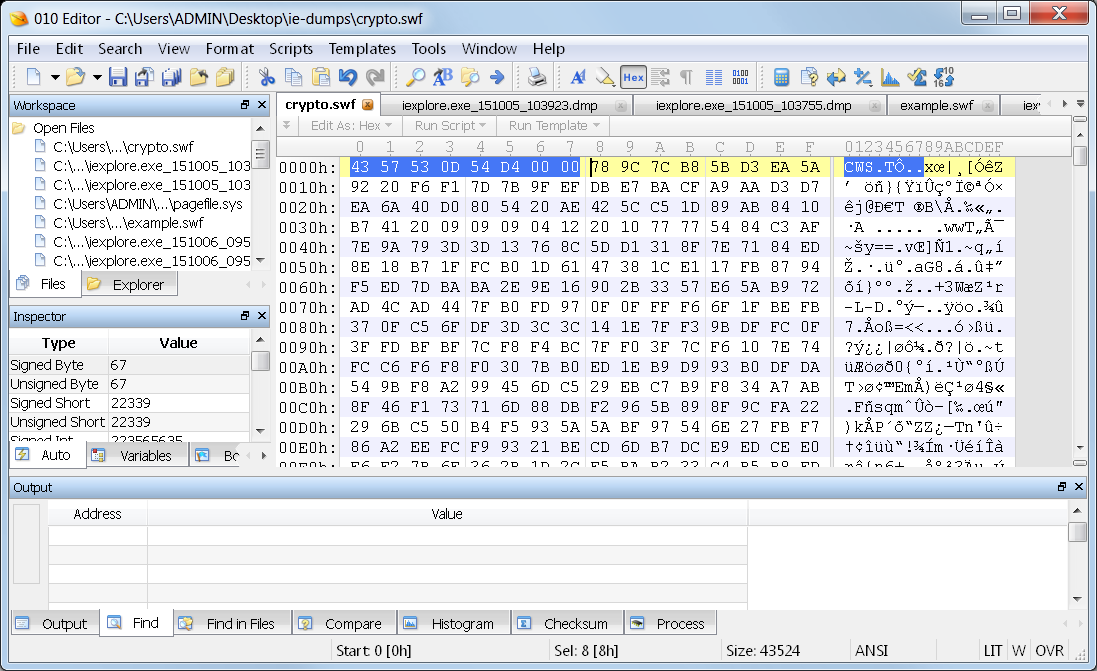1097x671 pixels.
Task: Click the Goto blue arrow icon
Action: 497,77
